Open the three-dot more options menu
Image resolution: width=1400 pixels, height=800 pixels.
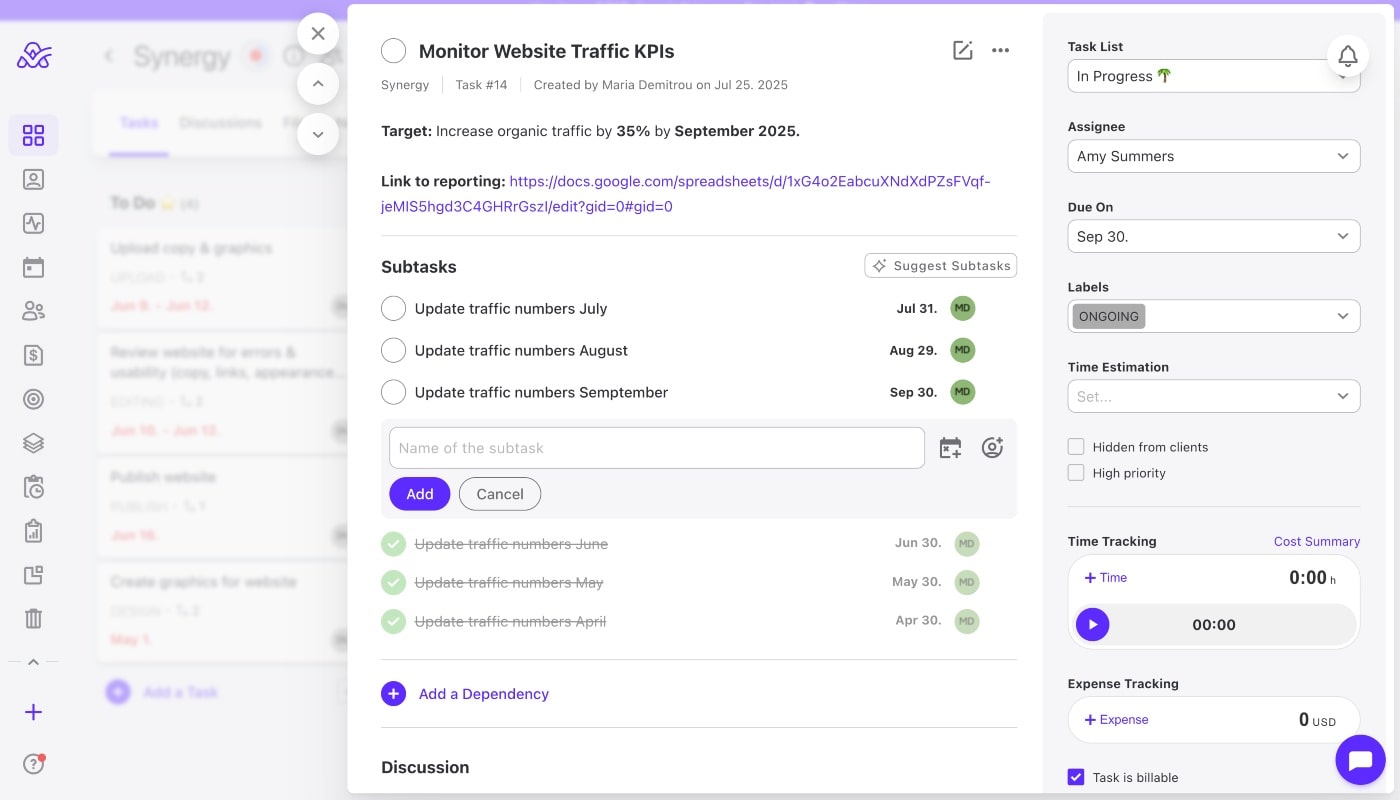coord(1000,51)
